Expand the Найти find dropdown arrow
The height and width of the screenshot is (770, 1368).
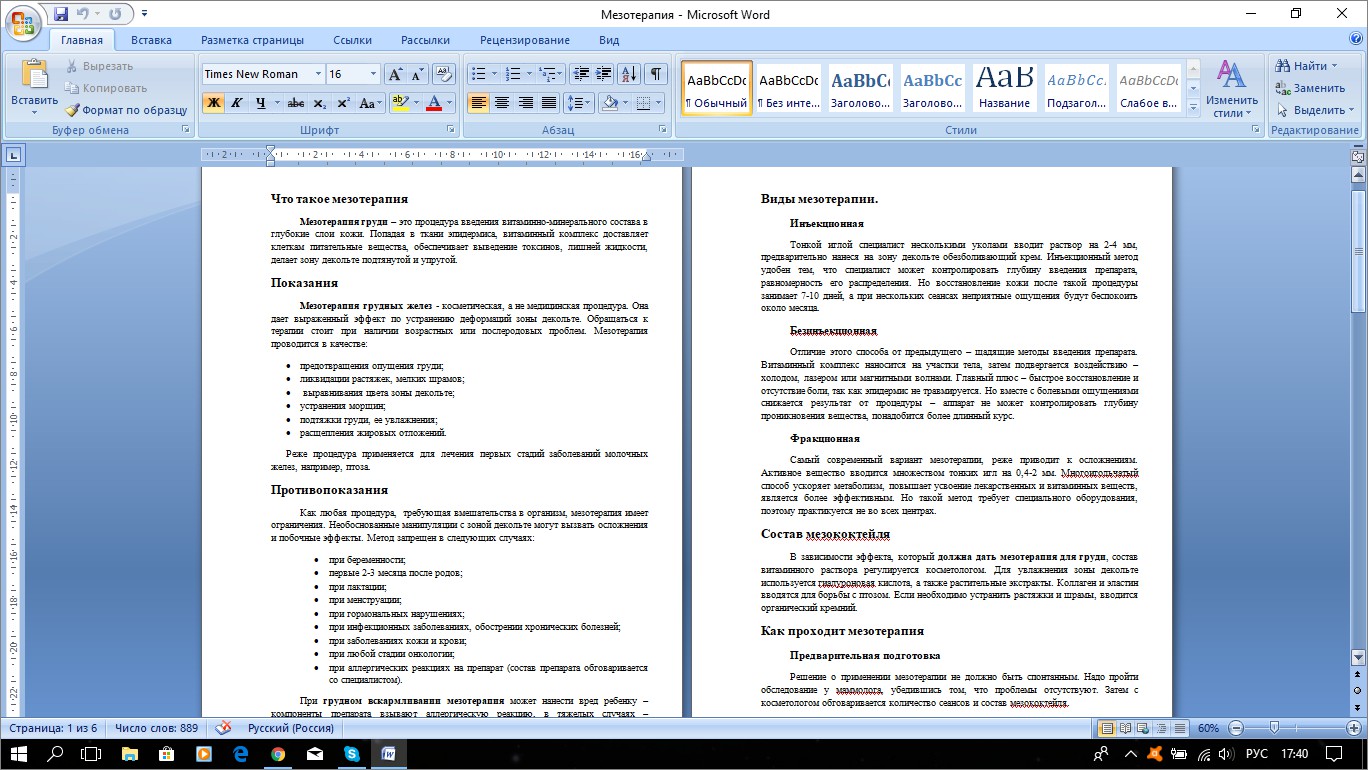pyautogui.click(x=1335, y=66)
